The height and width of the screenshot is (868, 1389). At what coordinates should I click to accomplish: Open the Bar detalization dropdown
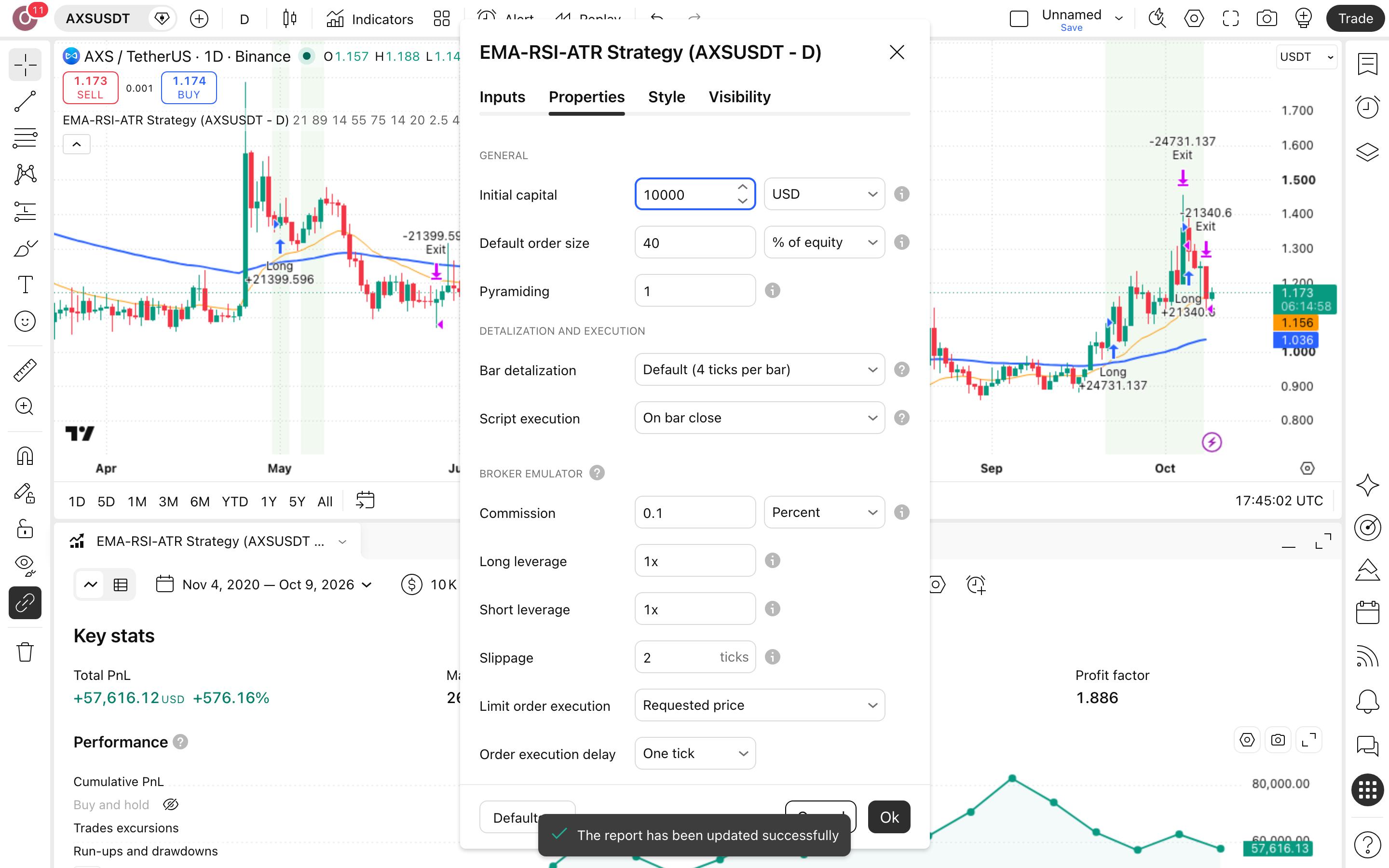coord(760,370)
